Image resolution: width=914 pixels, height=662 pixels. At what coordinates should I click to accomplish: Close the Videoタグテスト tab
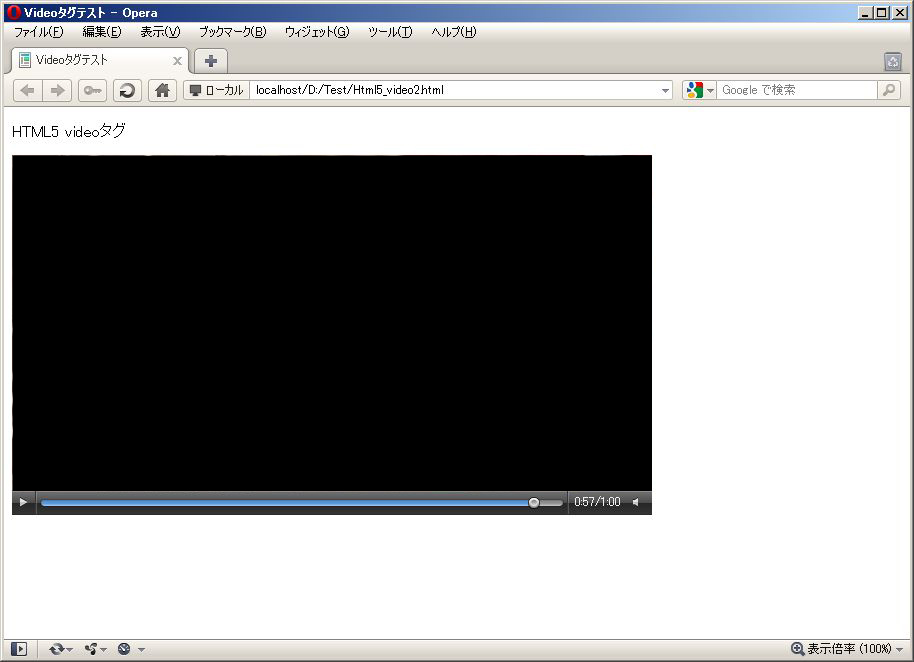point(177,61)
